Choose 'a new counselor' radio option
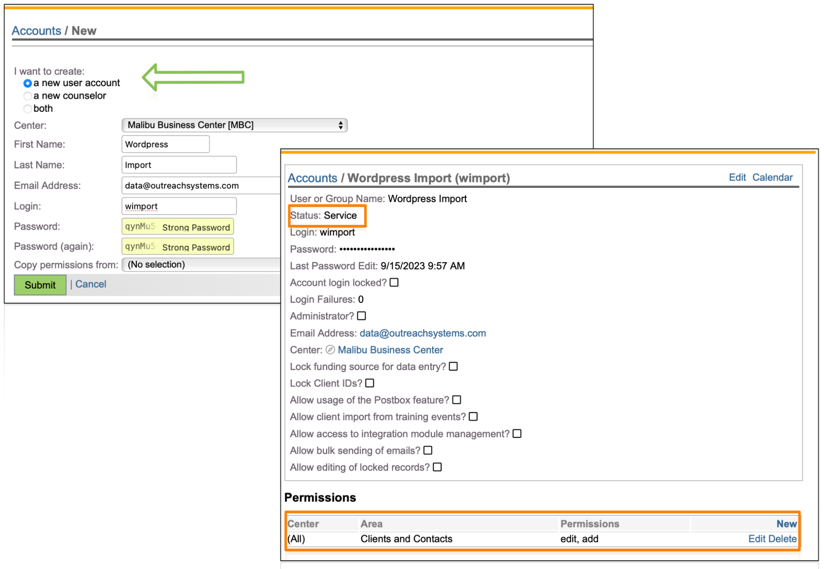The width and height of the screenshot is (824, 569). click(x=28, y=96)
